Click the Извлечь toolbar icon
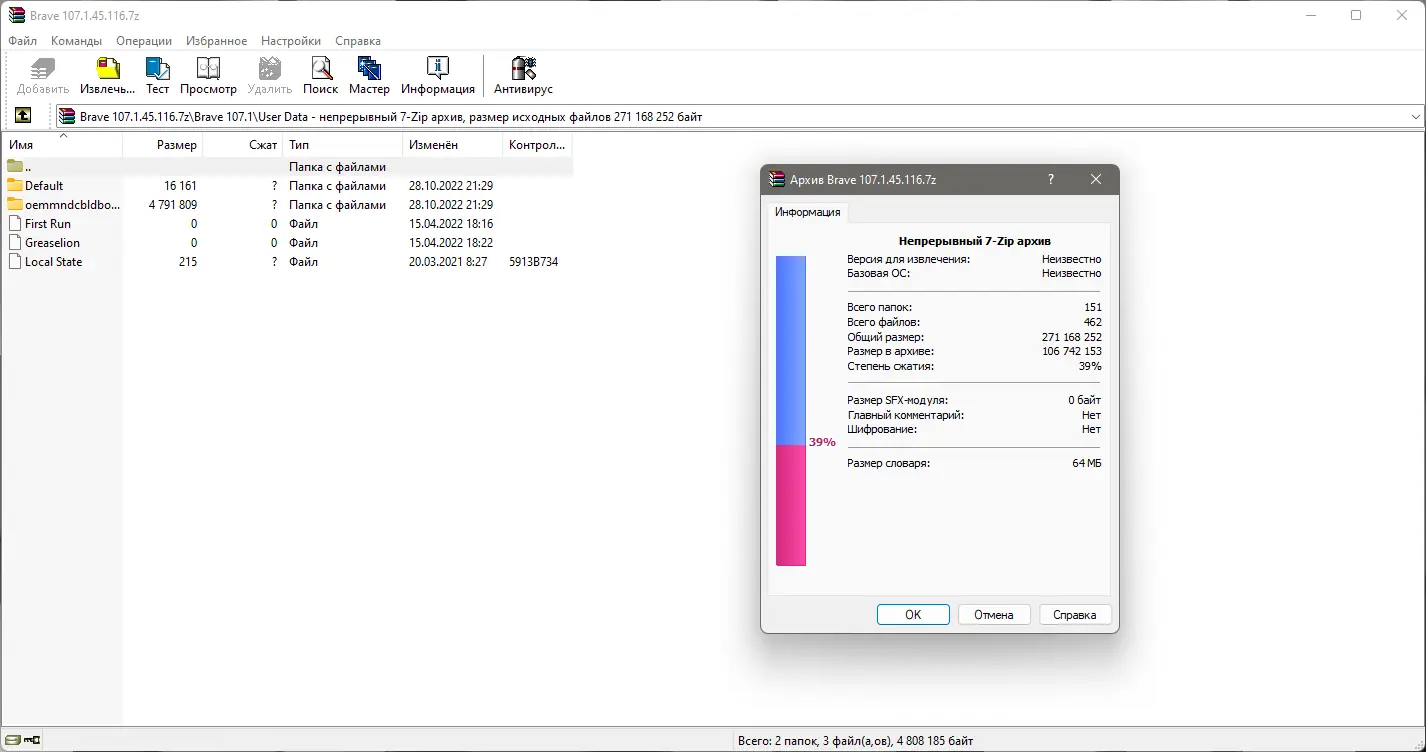The height and width of the screenshot is (752, 1426). click(107, 68)
